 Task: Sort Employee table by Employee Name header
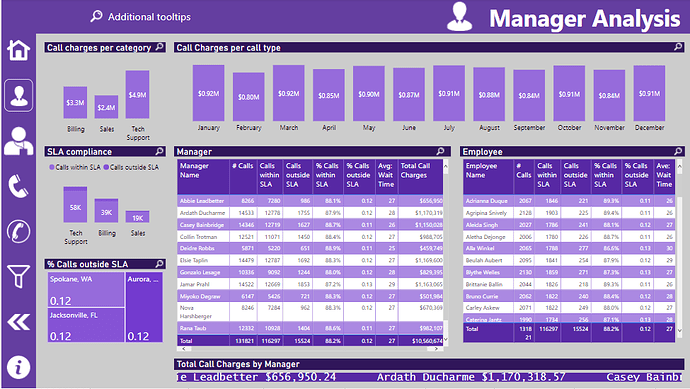click(488, 176)
